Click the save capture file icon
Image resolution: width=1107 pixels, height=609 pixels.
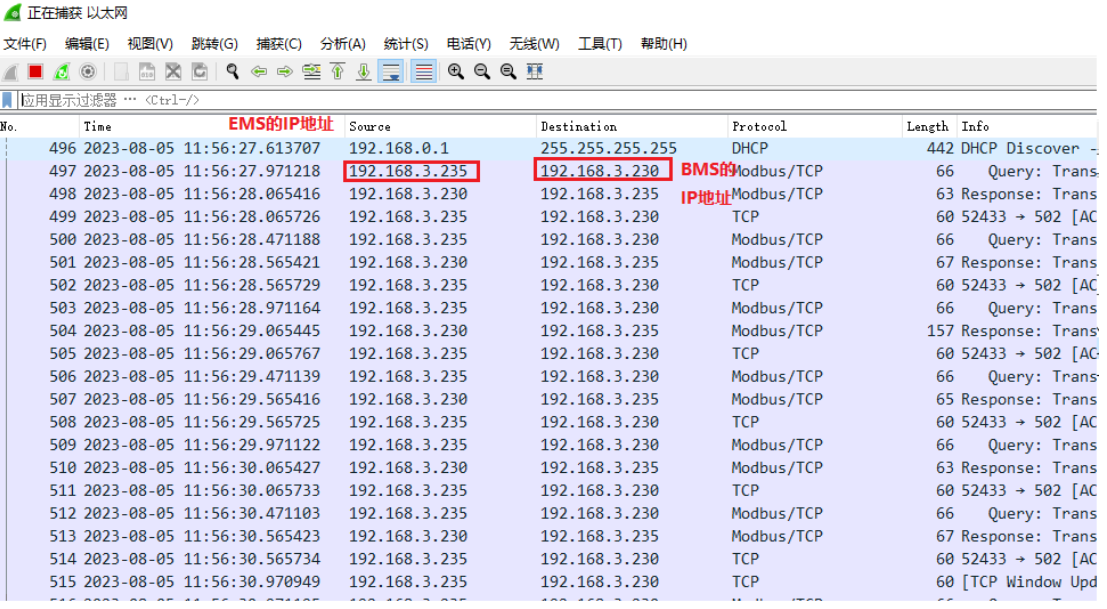pos(147,71)
